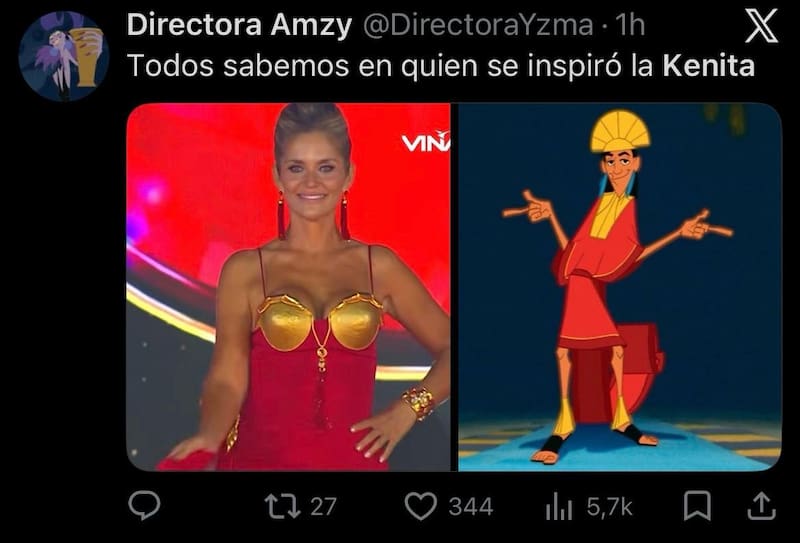Click the share upload icon
The image size is (800, 543).
pyautogui.click(x=761, y=506)
